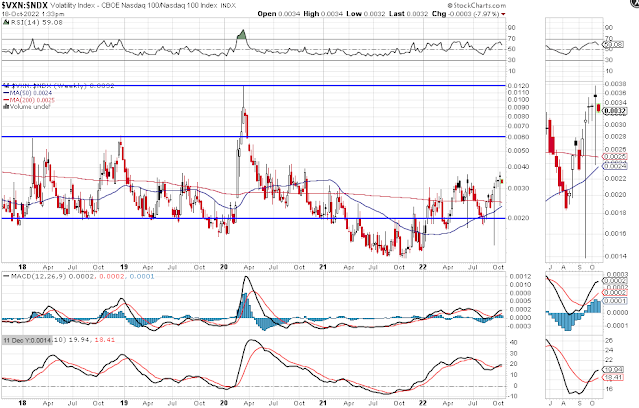The image size is (639, 408).
Task: Click the 0.0090 price axis label
Action: (x=518, y=108)
